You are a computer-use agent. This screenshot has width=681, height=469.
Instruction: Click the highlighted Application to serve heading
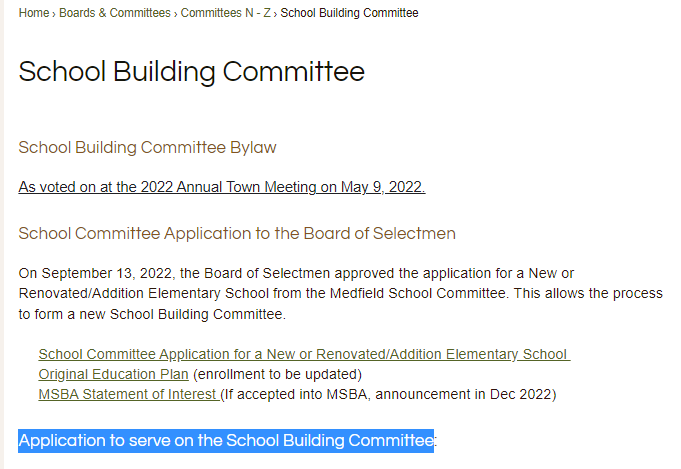pos(225,441)
